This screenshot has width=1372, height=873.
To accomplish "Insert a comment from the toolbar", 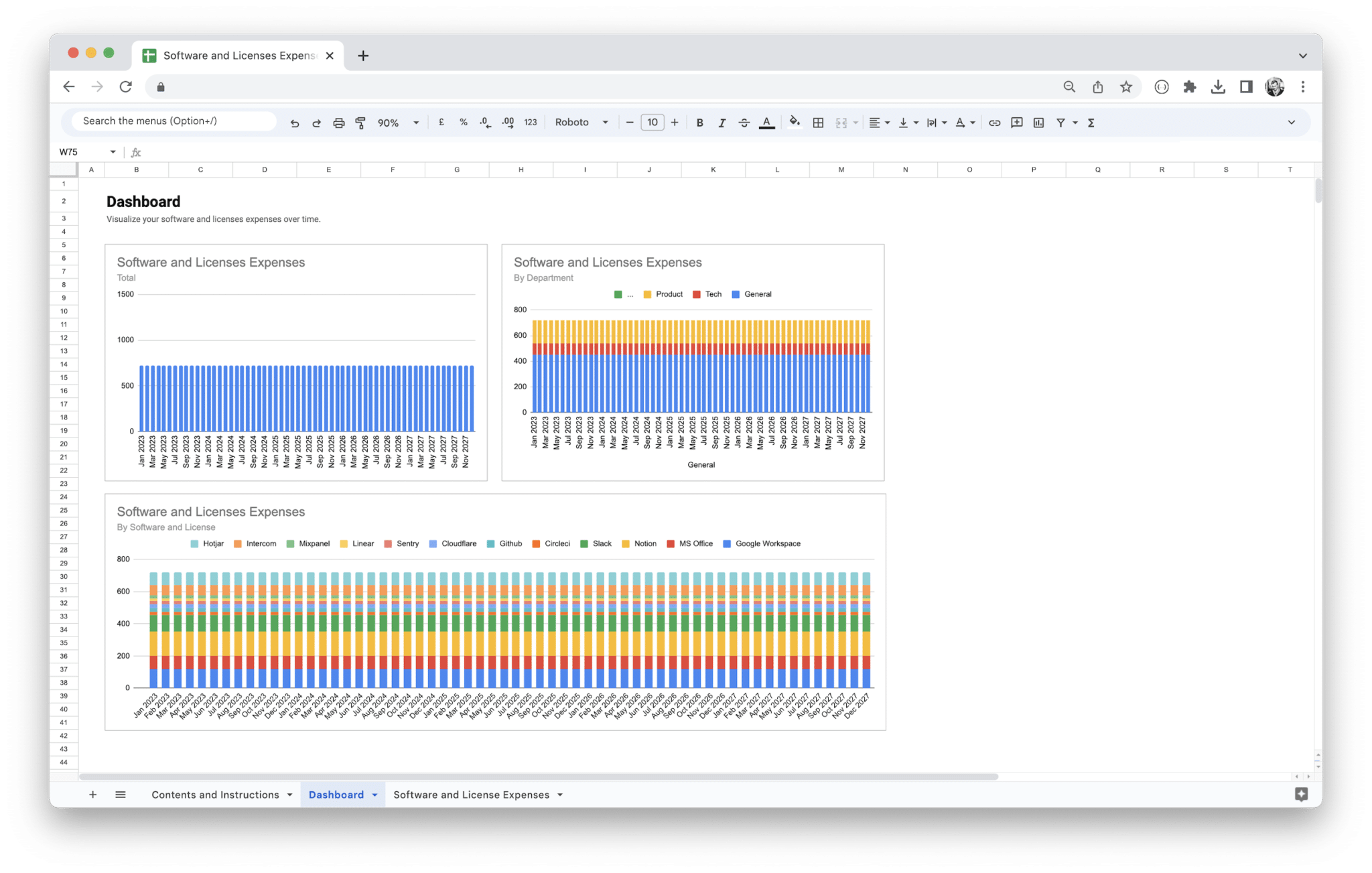I will coord(1016,122).
